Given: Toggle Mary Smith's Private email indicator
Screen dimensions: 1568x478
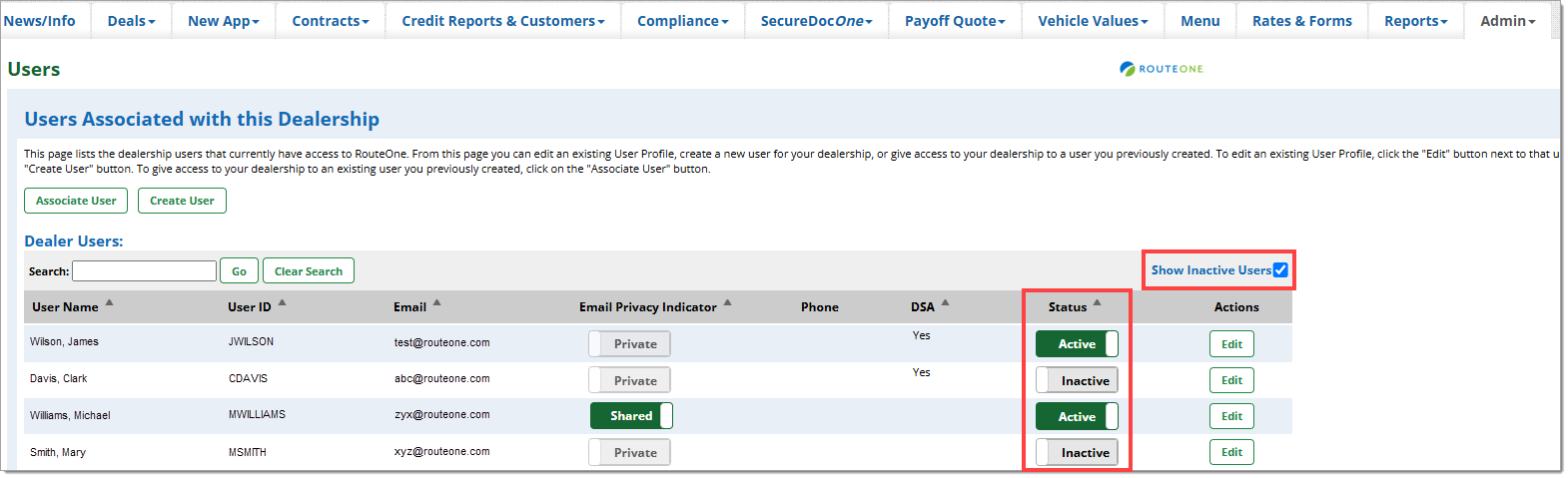Looking at the screenshot, I should (x=629, y=453).
